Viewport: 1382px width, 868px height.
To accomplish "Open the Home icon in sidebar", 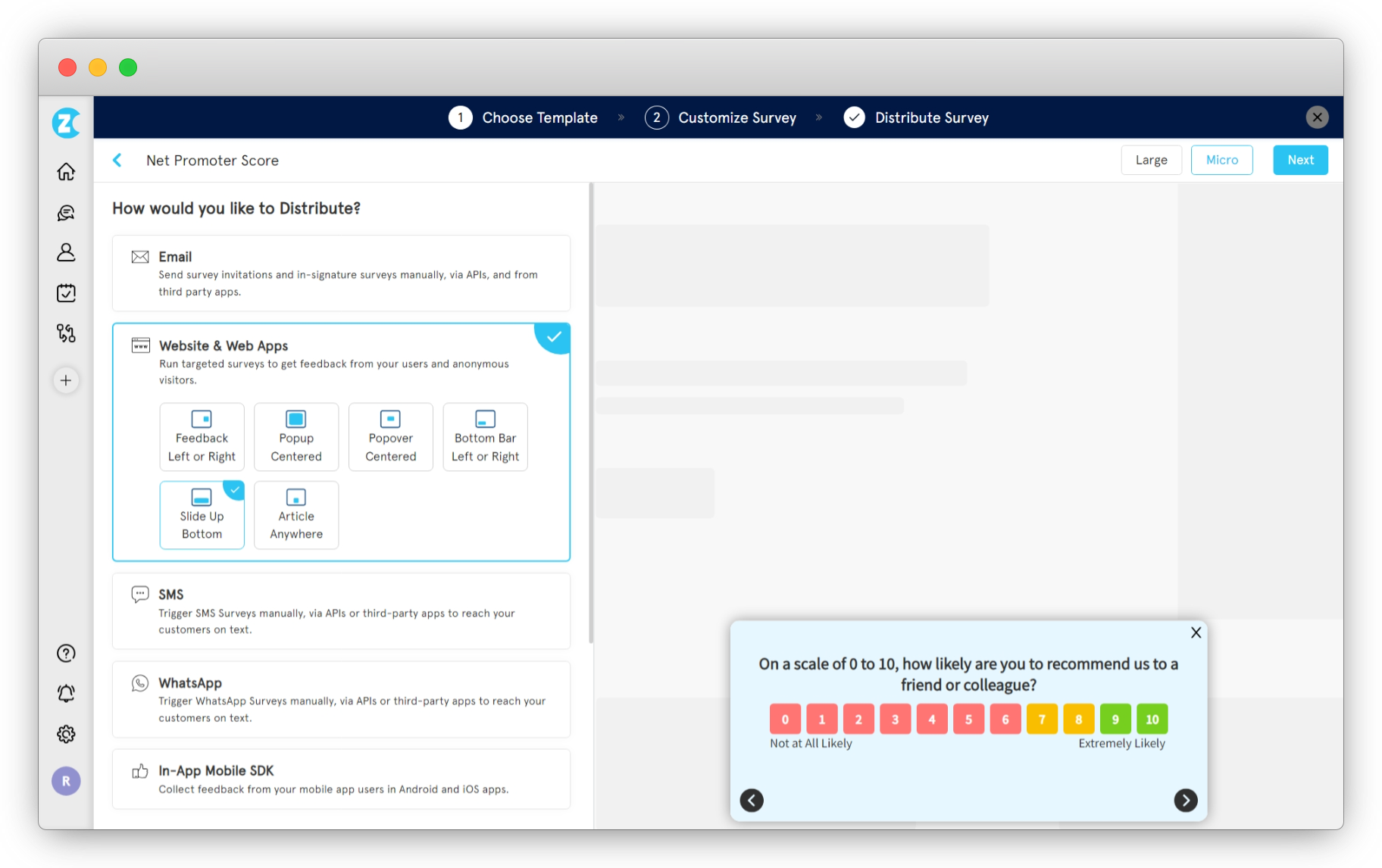I will click(x=66, y=172).
